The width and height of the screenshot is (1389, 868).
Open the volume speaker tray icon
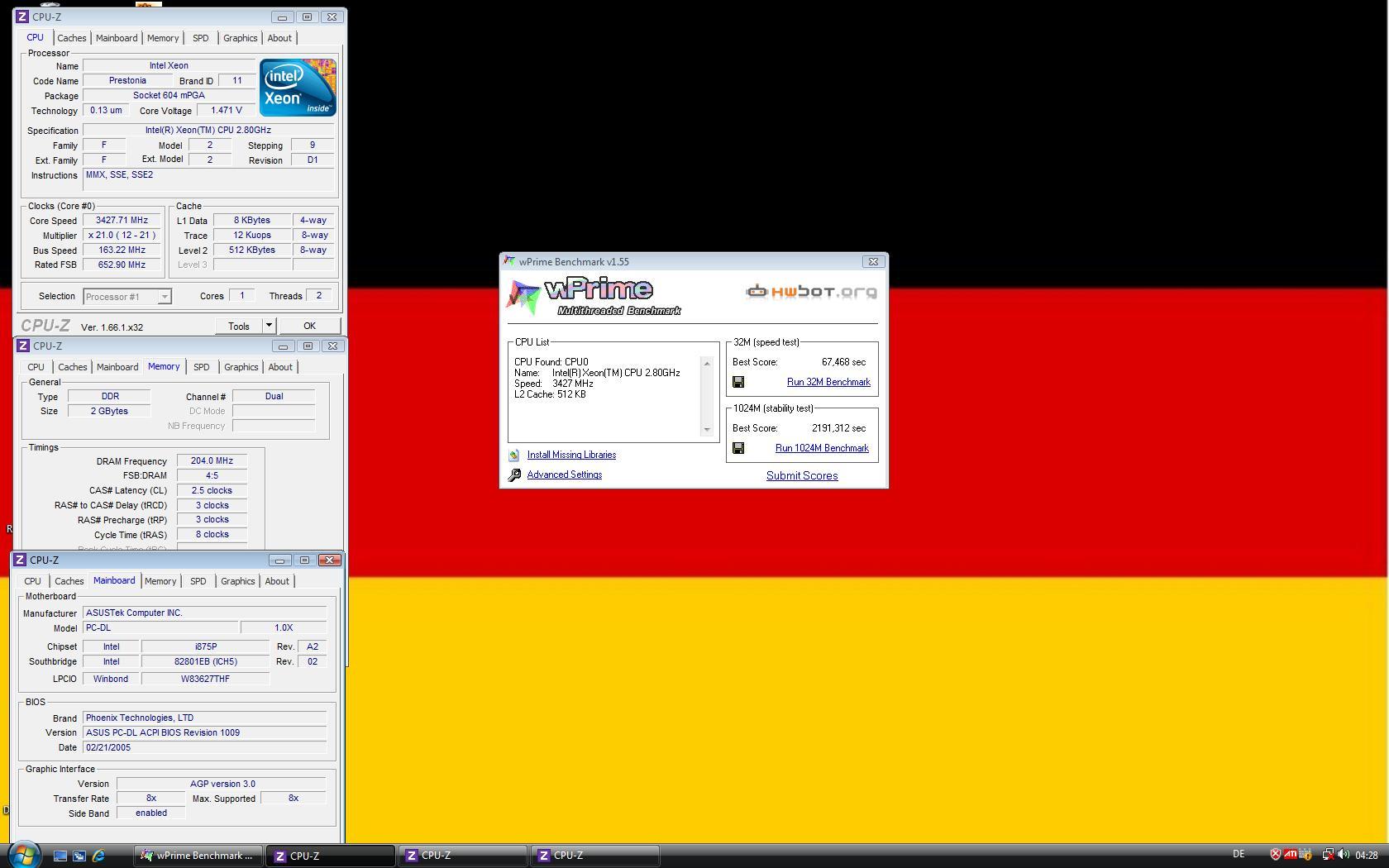pos(1344,855)
